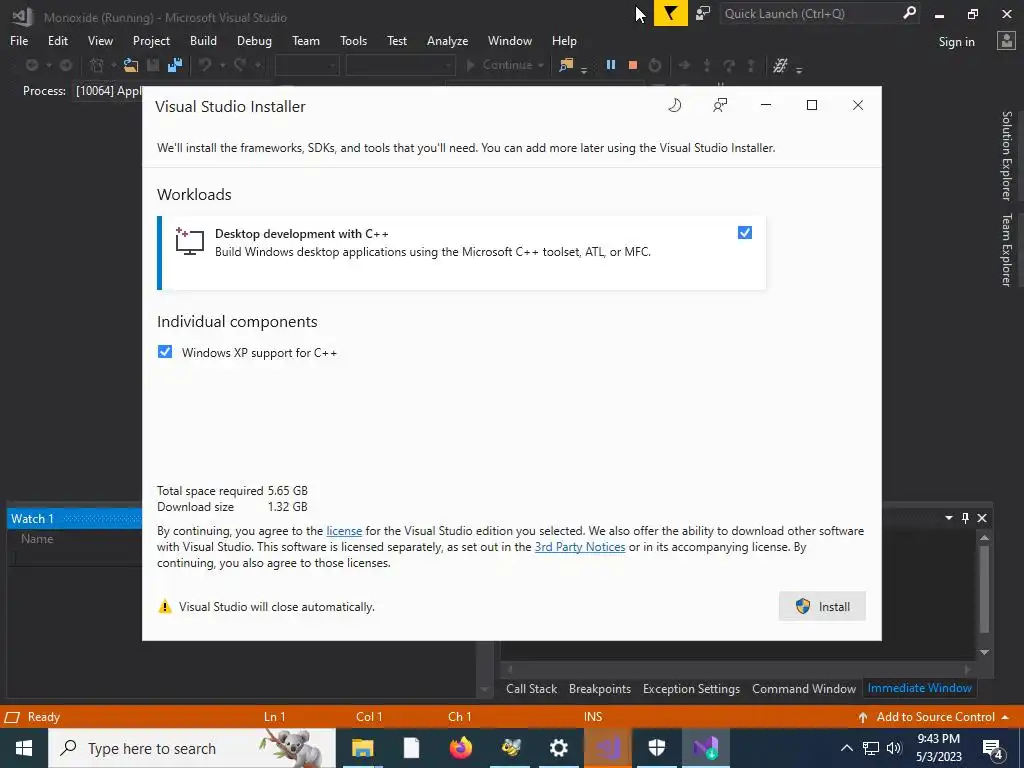Screen dimensions: 1024x768
Task: Click the Save All icon
Action: pyautogui.click(x=174, y=65)
